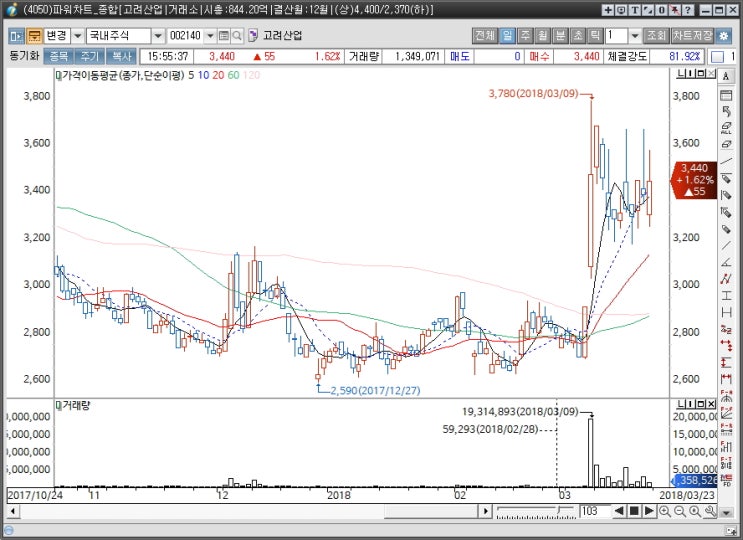Select the zigzag line drawing tool
This screenshot has width=743, height=540.
(726, 279)
